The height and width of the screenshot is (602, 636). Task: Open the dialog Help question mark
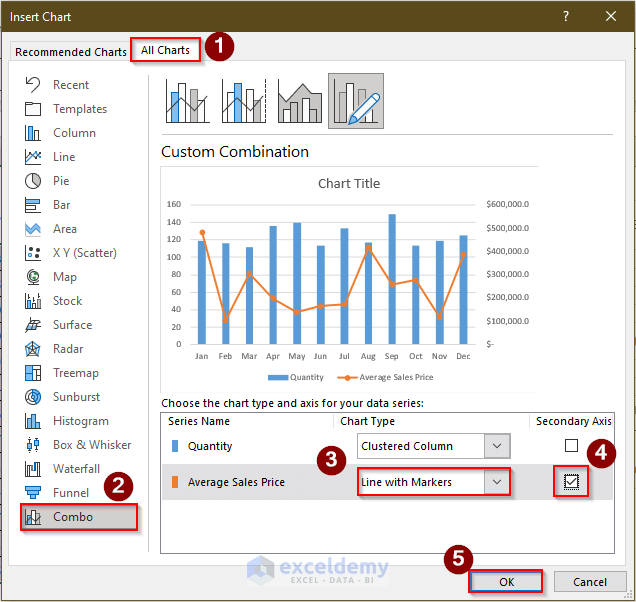pos(566,16)
